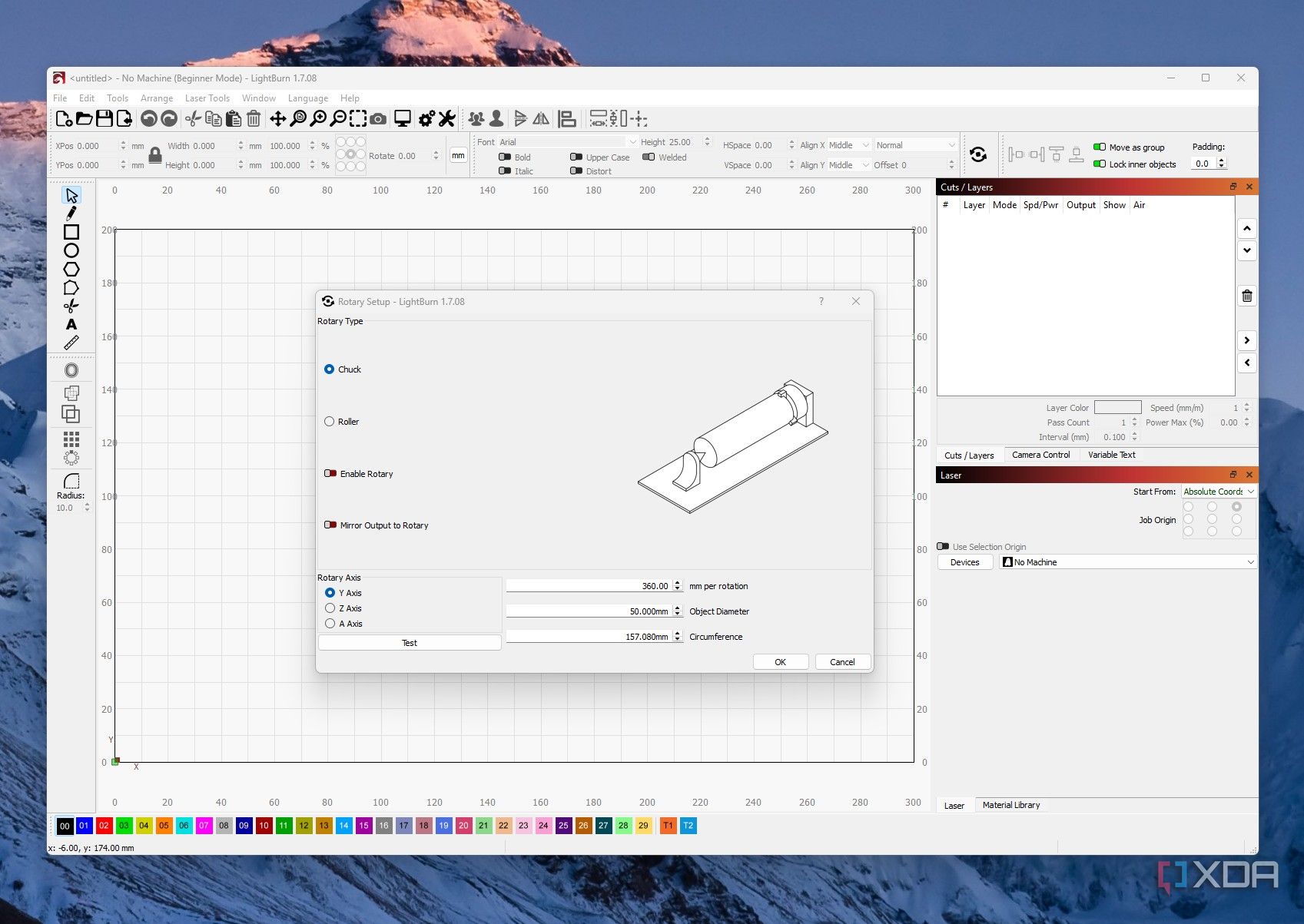
Task: Open the Align Y Middle dropdown
Action: point(849,165)
